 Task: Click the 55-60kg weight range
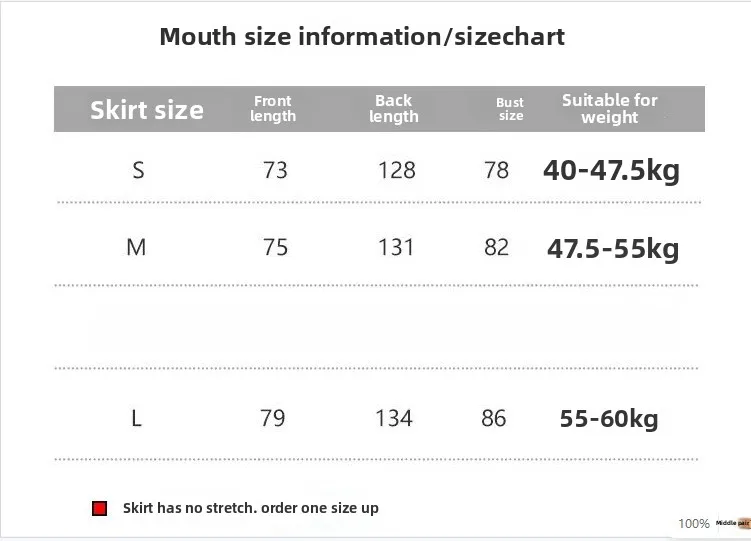[609, 418]
